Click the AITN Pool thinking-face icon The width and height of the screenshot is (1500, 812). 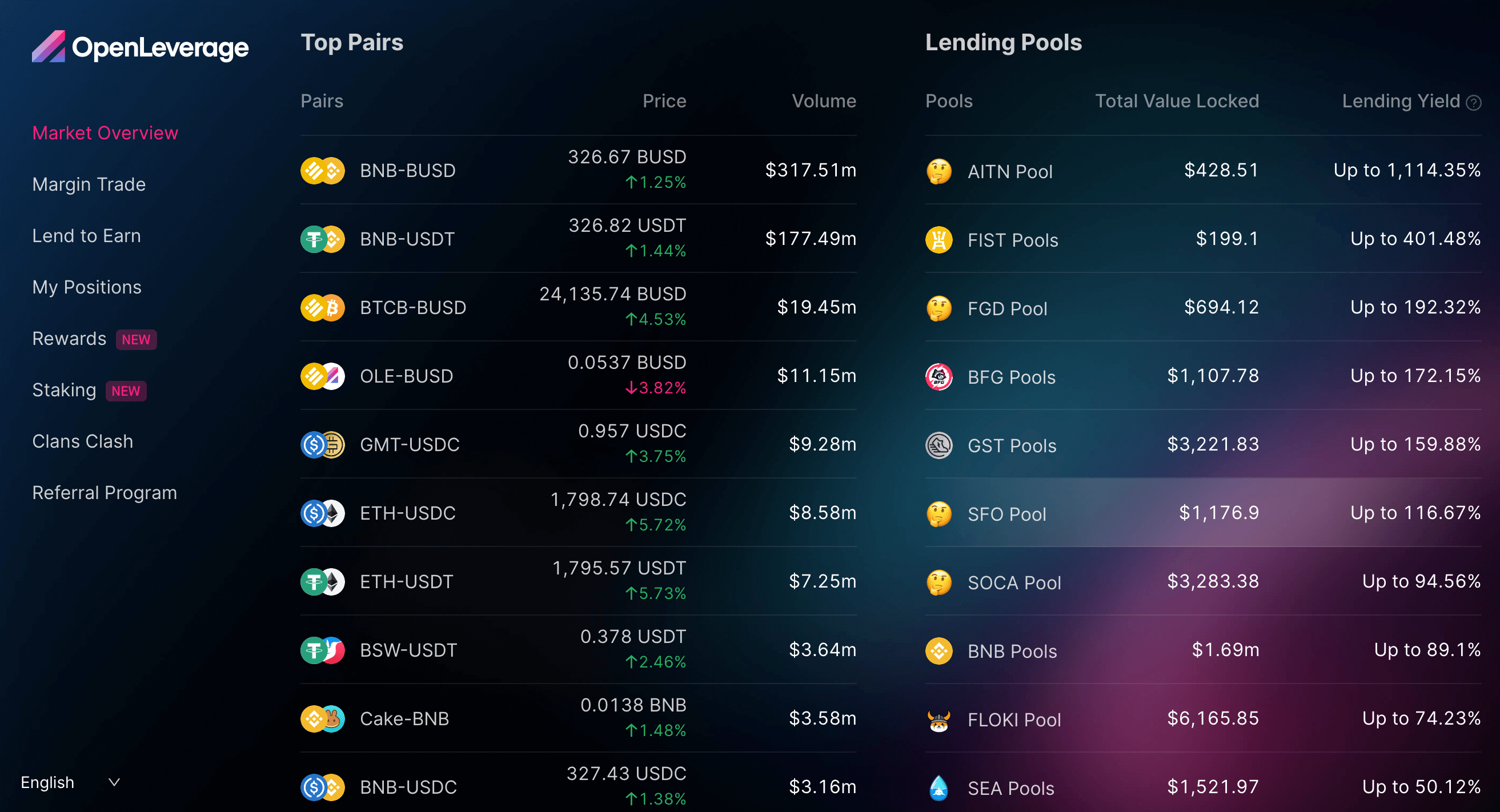point(938,171)
